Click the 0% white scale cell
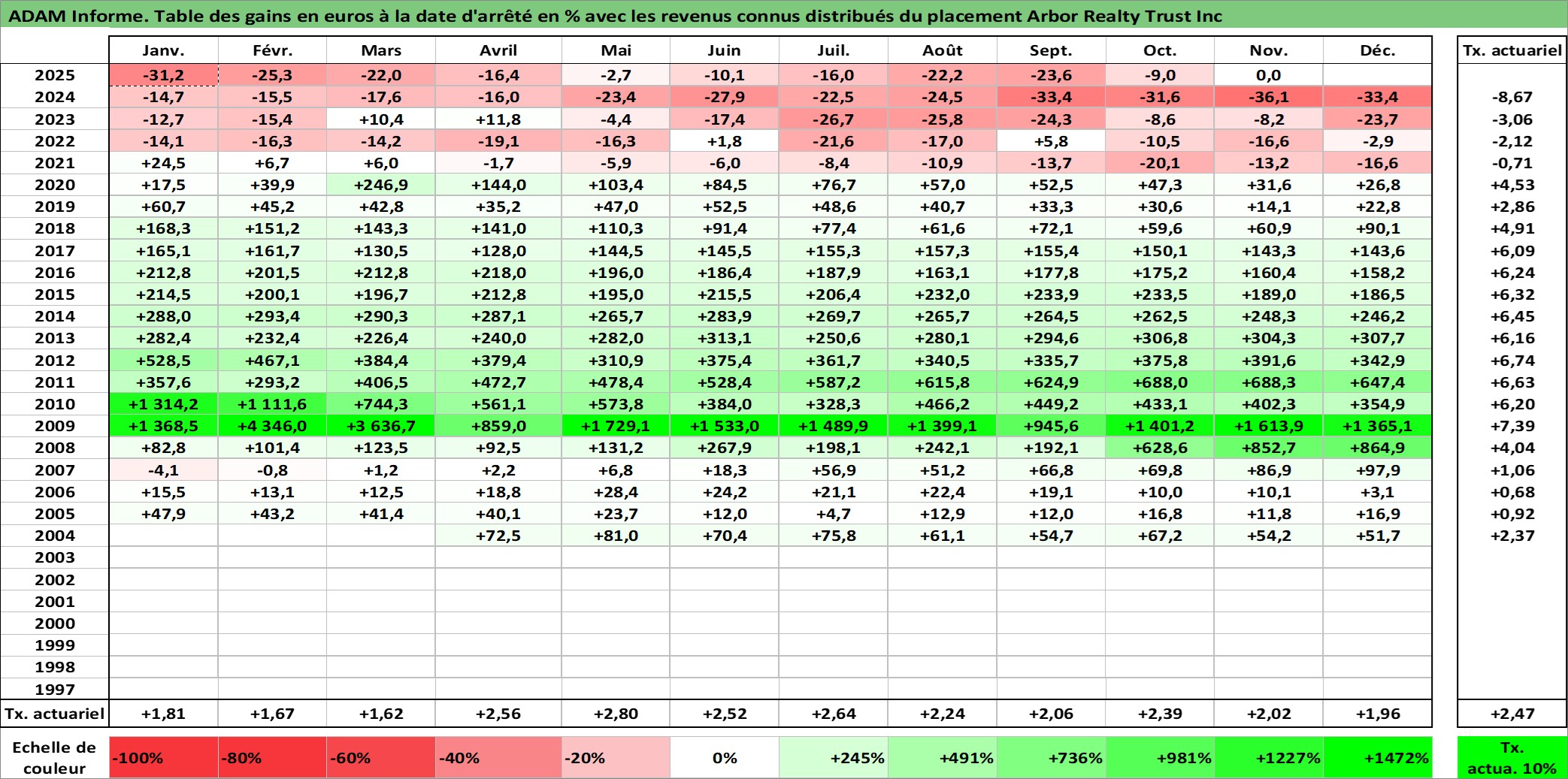This screenshot has width=1568, height=779. point(725,757)
